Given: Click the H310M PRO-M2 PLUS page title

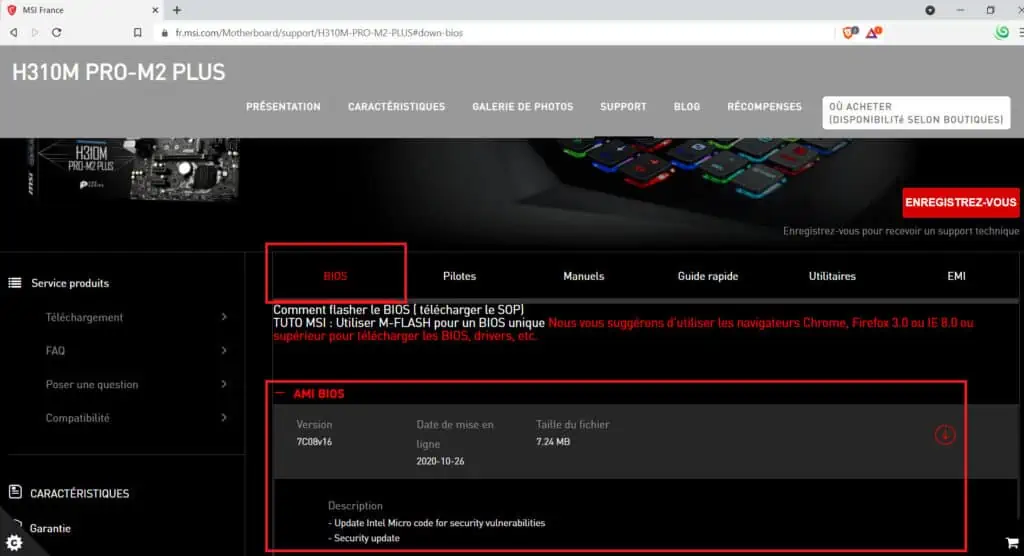Looking at the screenshot, I should pyautogui.click(x=118, y=72).
